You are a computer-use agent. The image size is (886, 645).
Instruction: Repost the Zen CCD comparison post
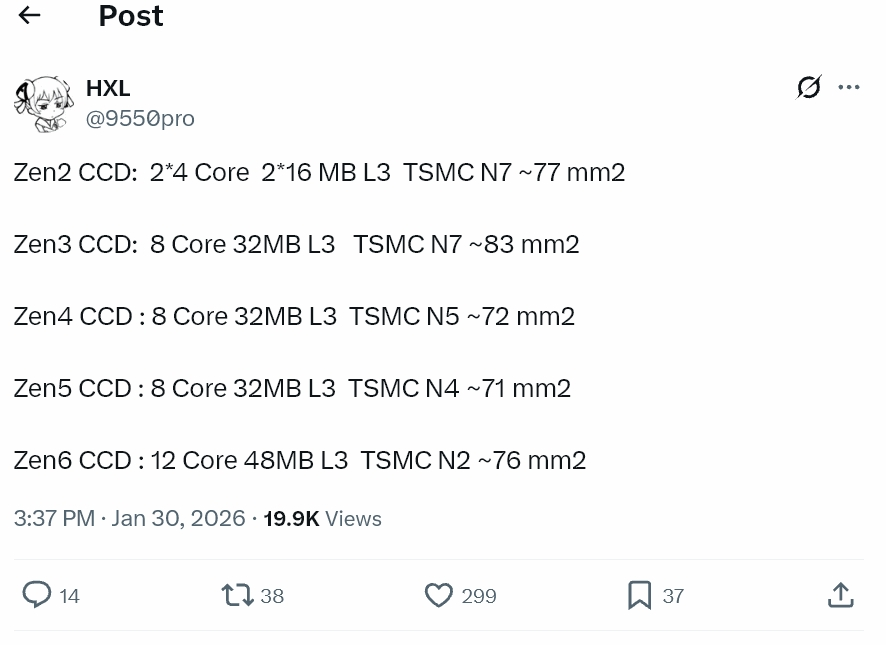(237, 595)
